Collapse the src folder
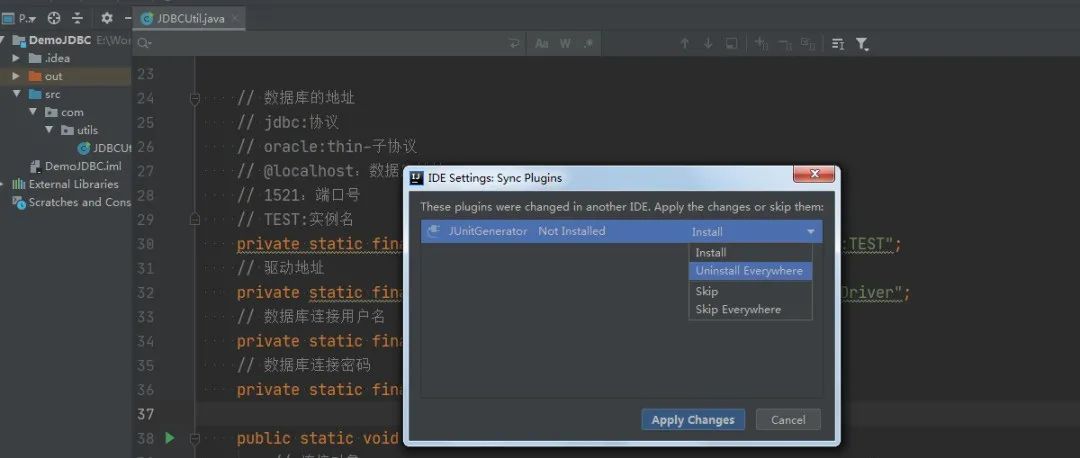Viewport: 1080px width, 458px height. point(17,94)
